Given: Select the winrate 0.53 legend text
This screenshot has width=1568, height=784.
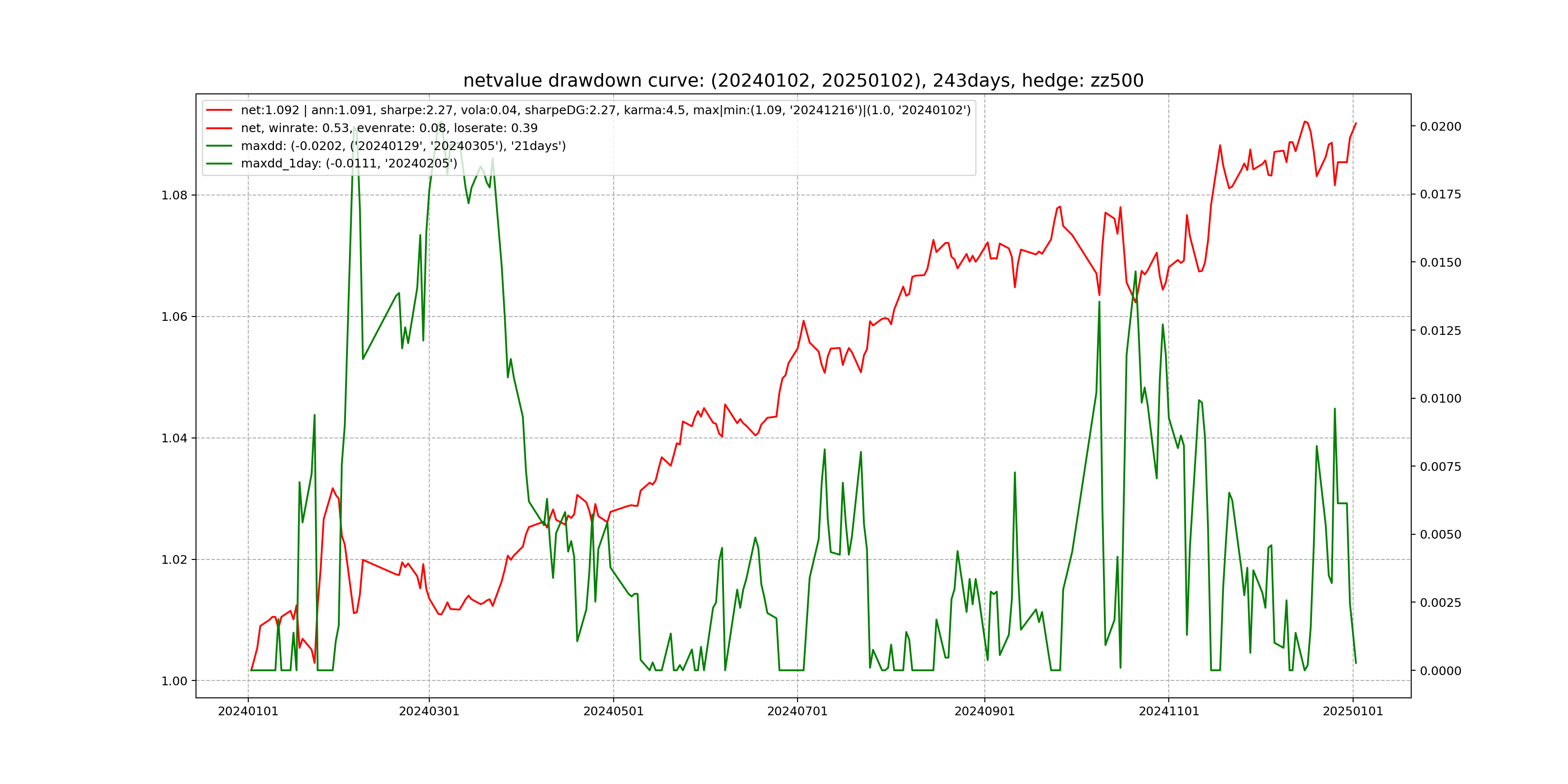Looking at the screenshot, I should [389, 128].
